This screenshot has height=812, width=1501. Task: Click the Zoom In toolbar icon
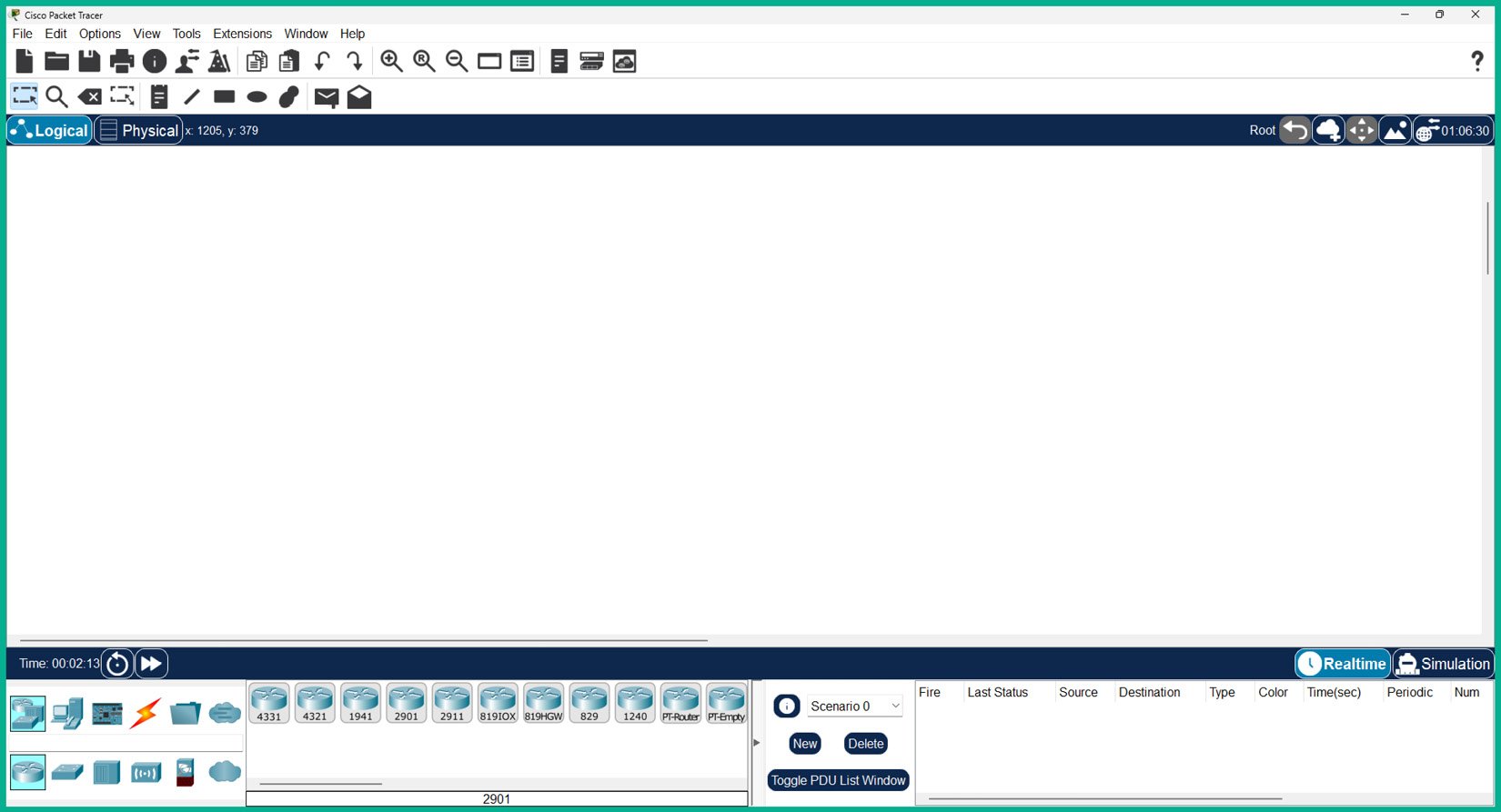391,62
